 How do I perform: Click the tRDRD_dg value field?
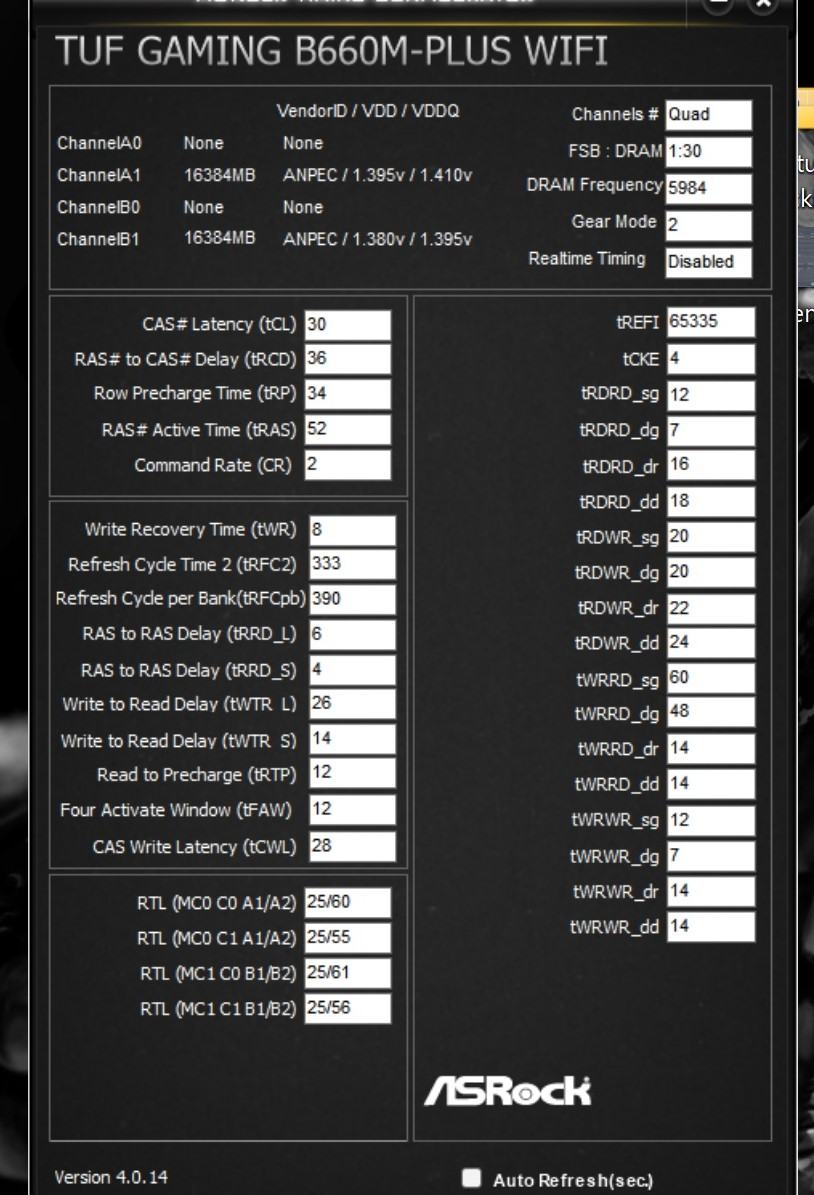pyautogui.click(x=711, y=431)
